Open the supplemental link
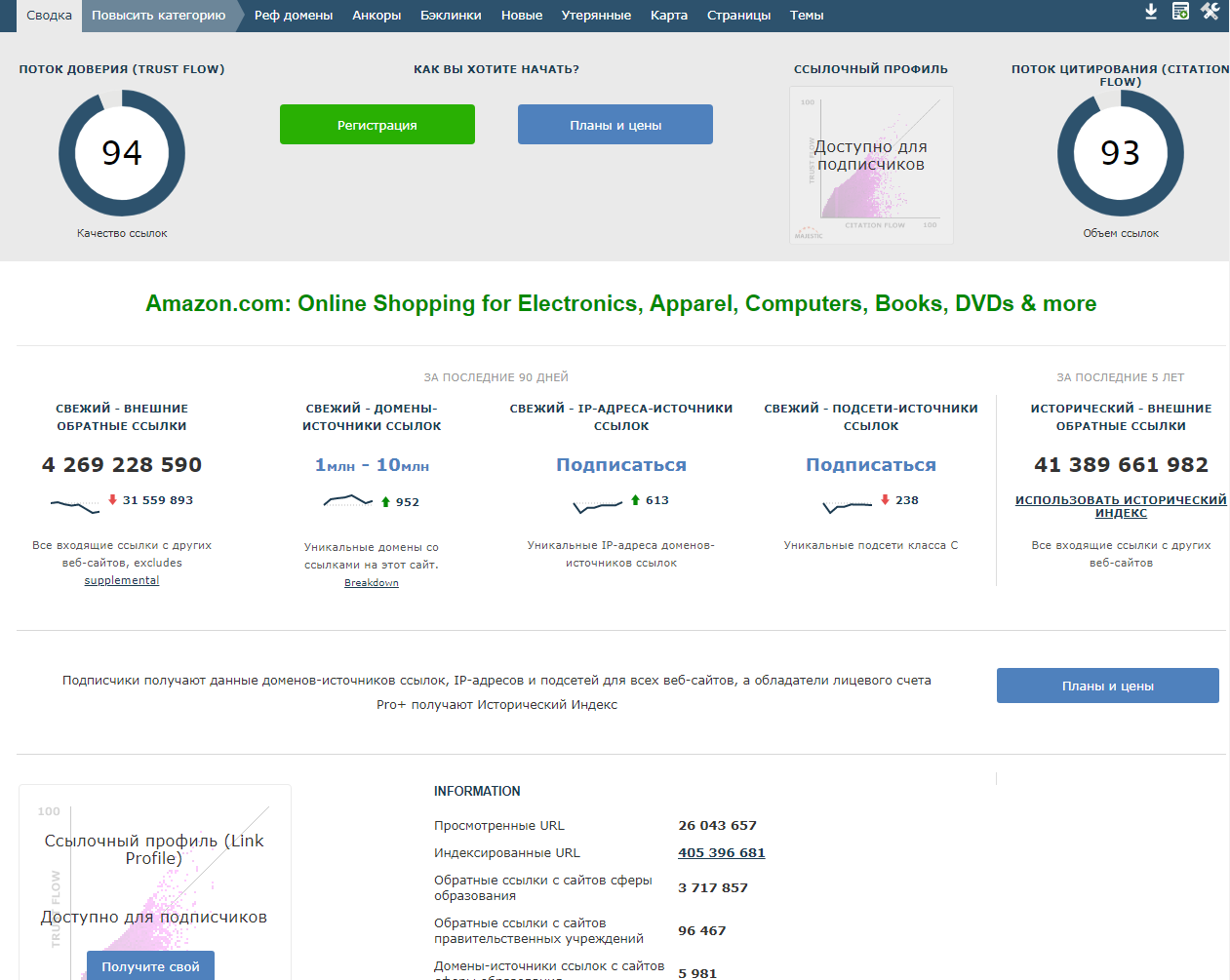The height and width of the screenshot is (980, 1230). pyautogui.click(x=122, y=580)
